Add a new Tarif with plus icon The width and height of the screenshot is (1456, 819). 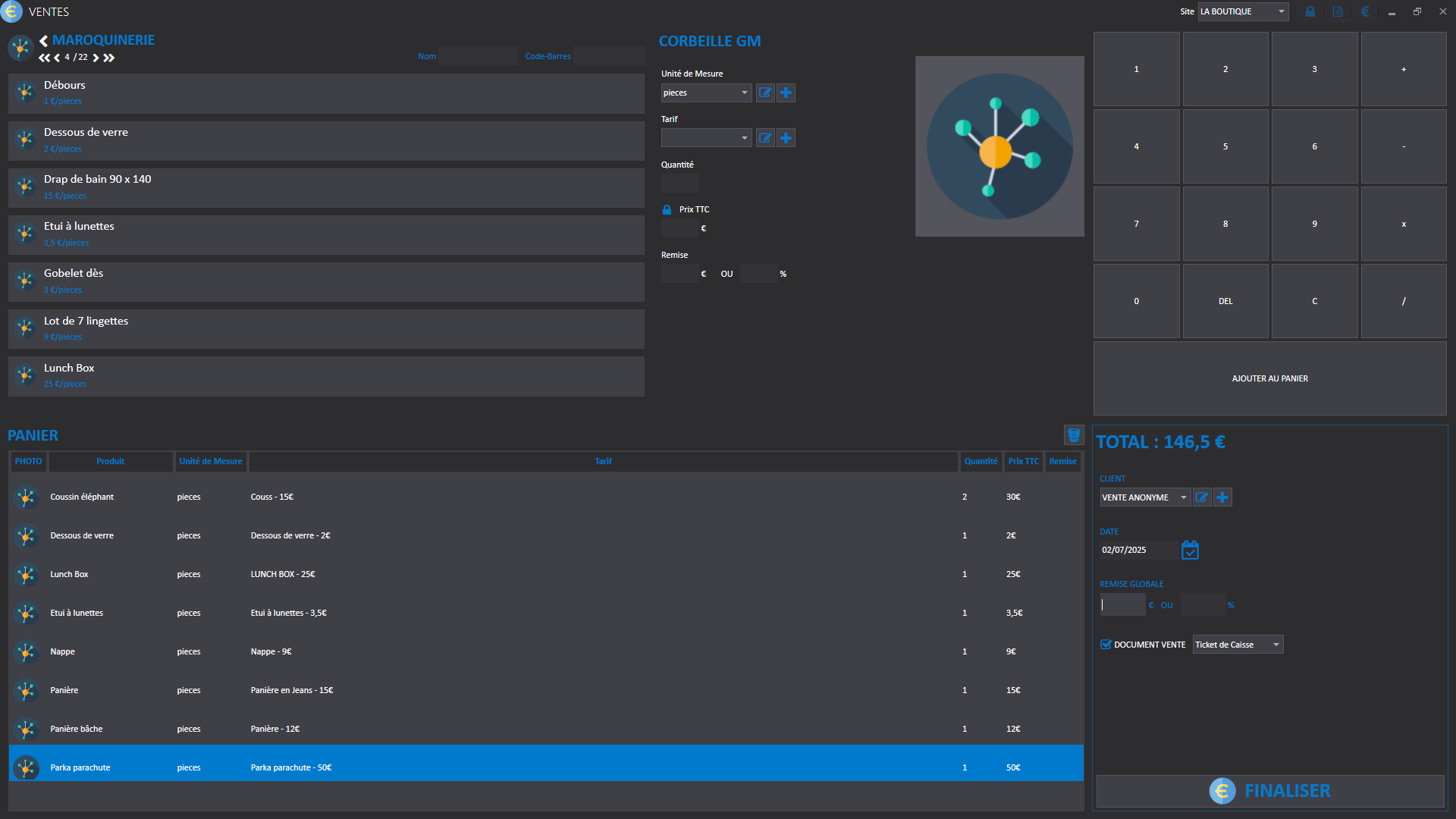coord(786,138)
